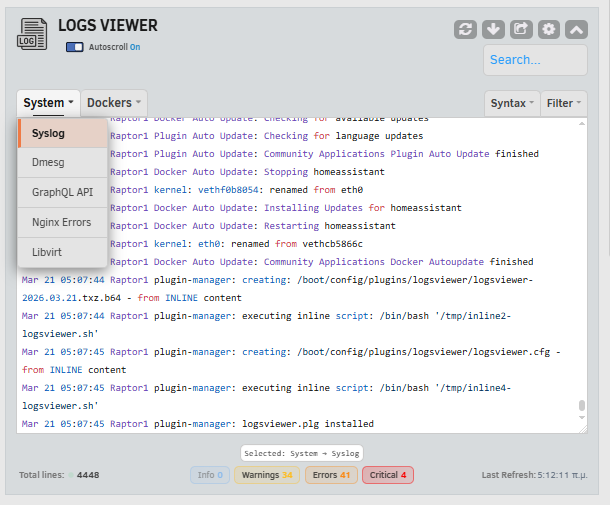Click the 'Restarting homeassistant' log line
The image size is (610, 505).
coord(253,226)
